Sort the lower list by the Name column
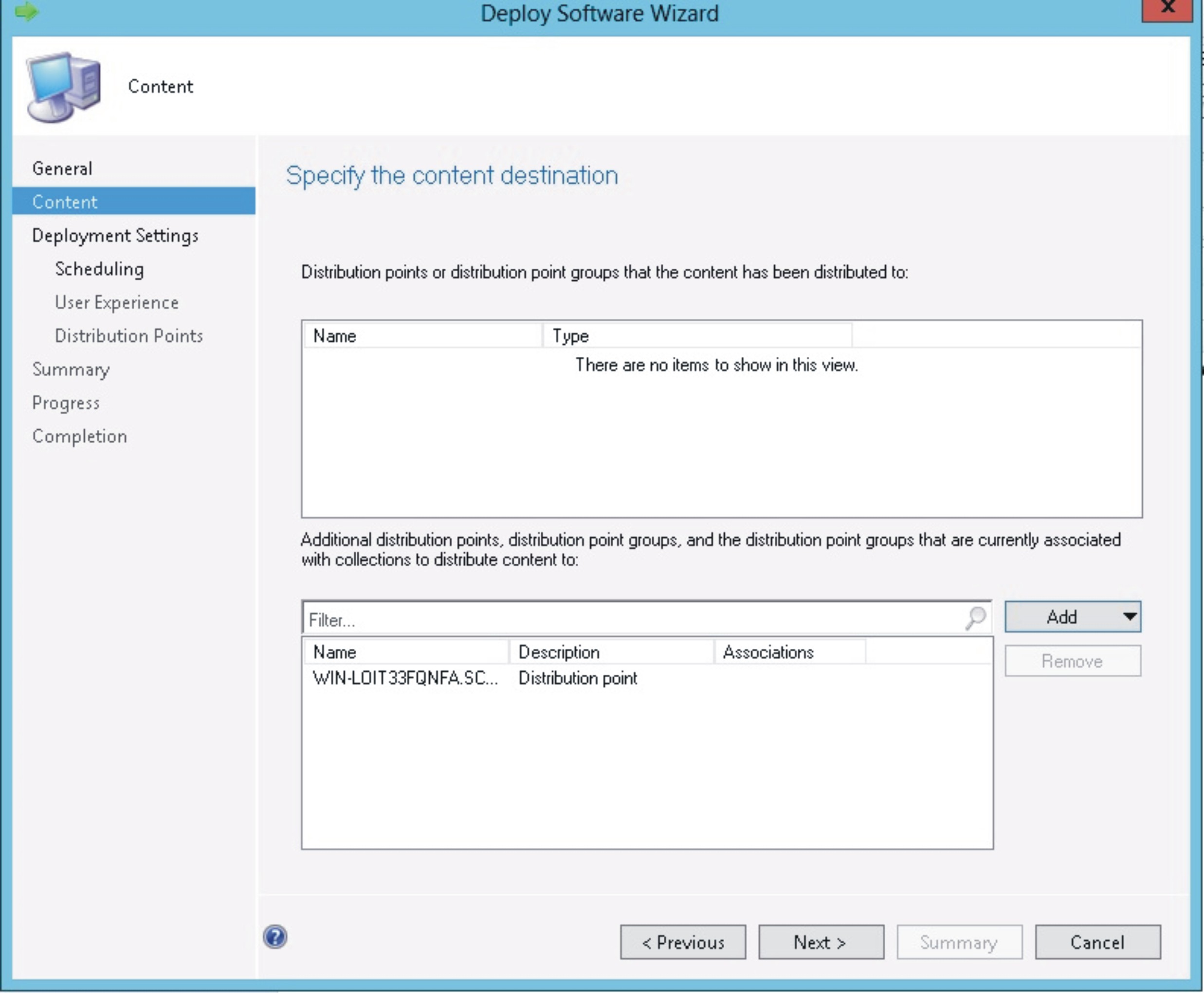 [x=406, y=652]
